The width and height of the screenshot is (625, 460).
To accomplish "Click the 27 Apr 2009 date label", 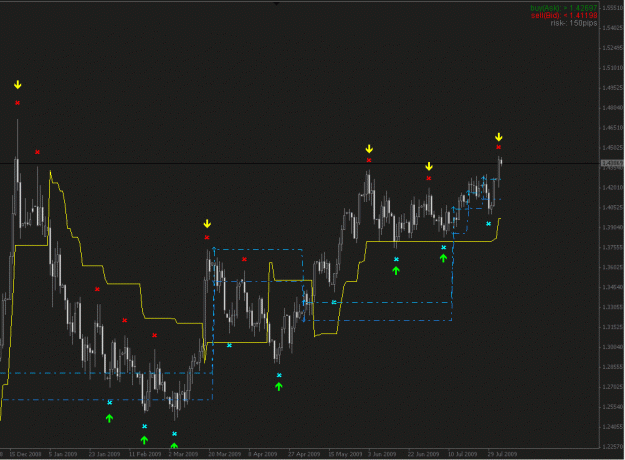I will click(304, 454).
